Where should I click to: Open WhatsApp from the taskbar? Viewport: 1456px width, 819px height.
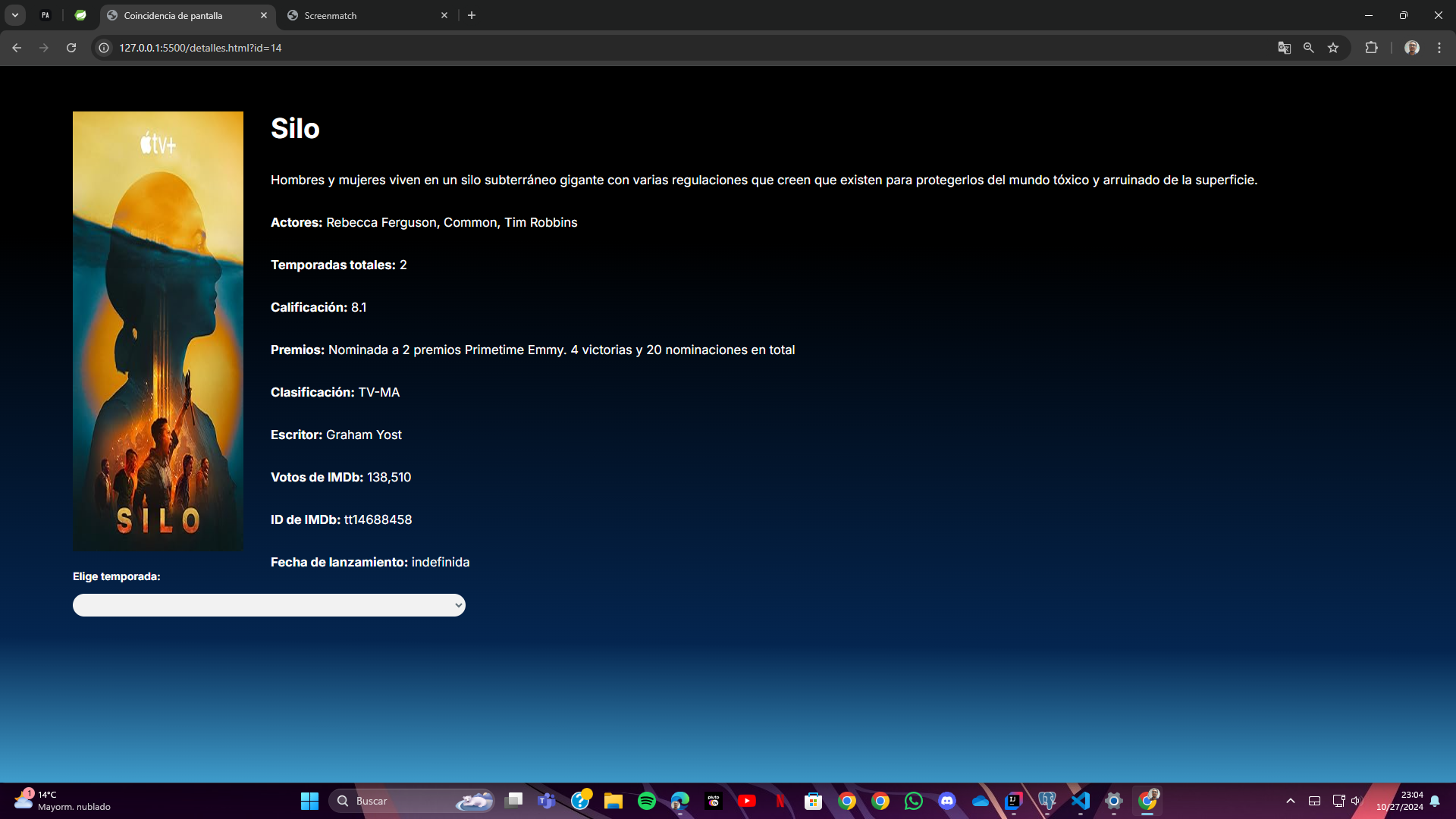point(914,801)
